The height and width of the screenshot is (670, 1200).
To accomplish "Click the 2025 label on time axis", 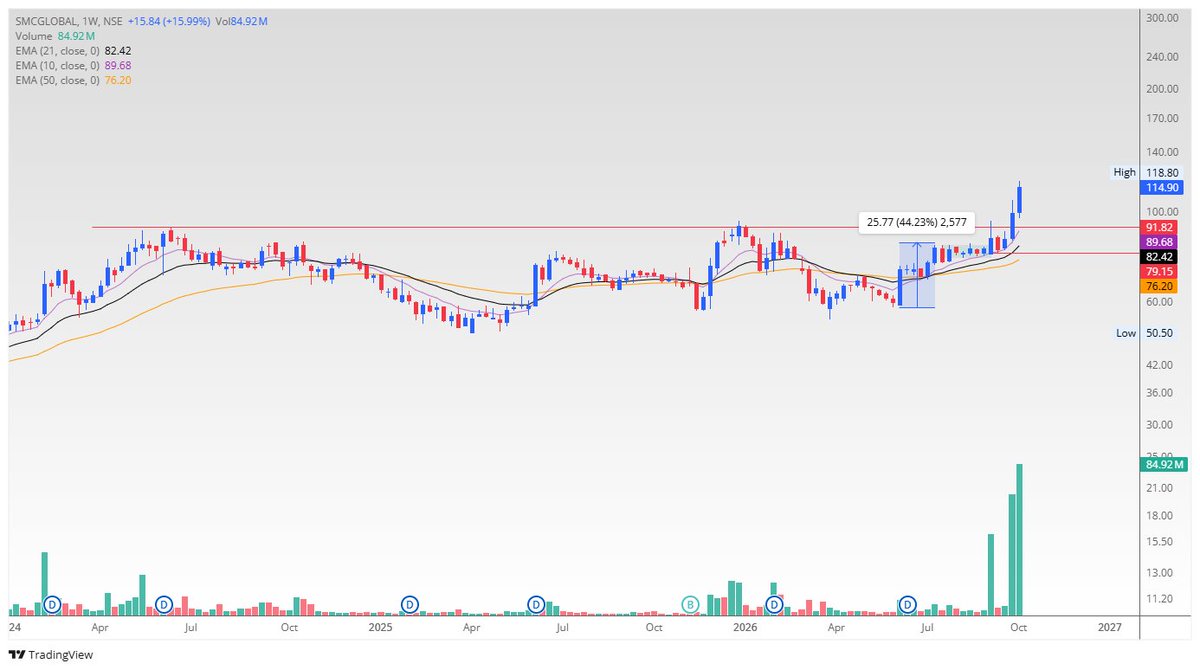I will pos(380,628).
